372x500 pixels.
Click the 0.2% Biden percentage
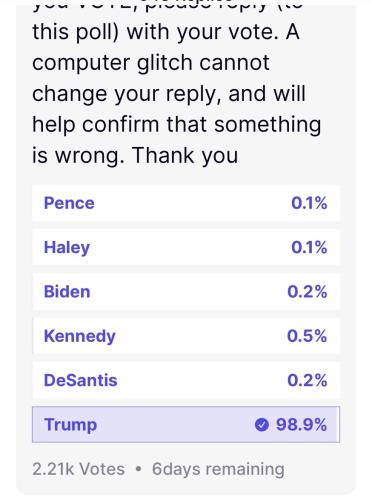click(307, 292)
